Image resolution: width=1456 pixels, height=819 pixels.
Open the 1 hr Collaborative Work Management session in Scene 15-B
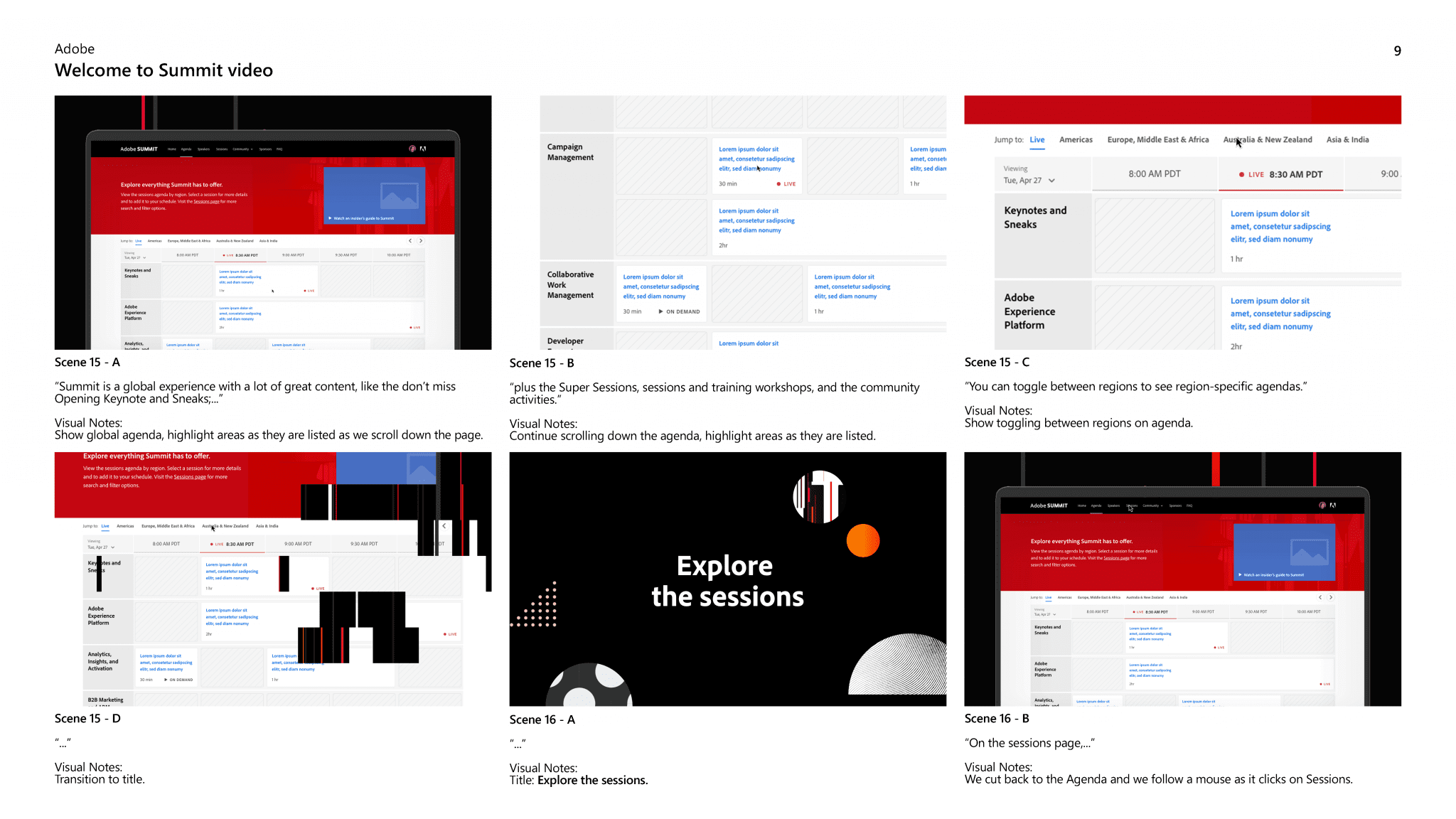tap(877, 294)
